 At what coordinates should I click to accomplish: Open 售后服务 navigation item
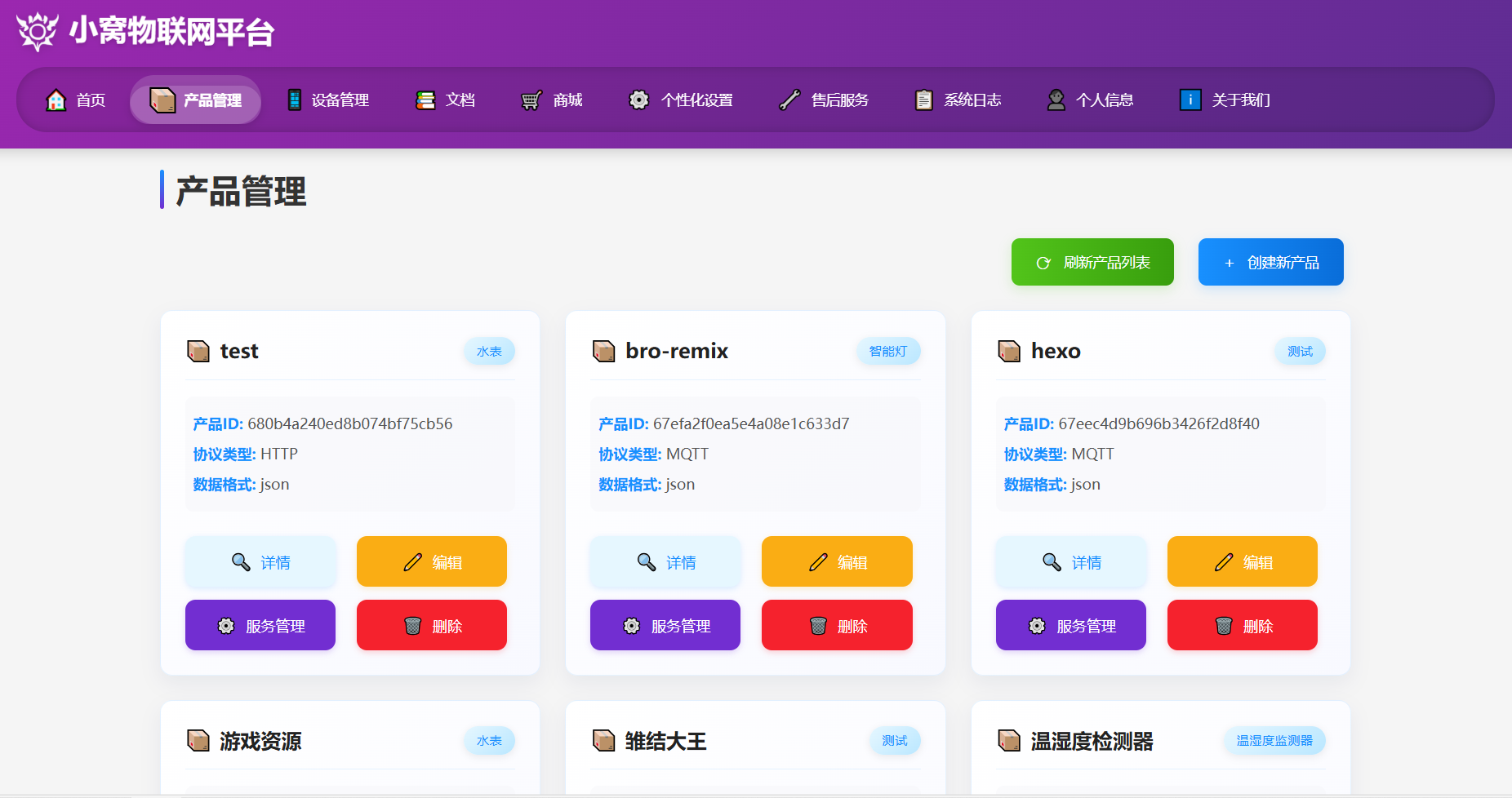click(x=824, y=100)
